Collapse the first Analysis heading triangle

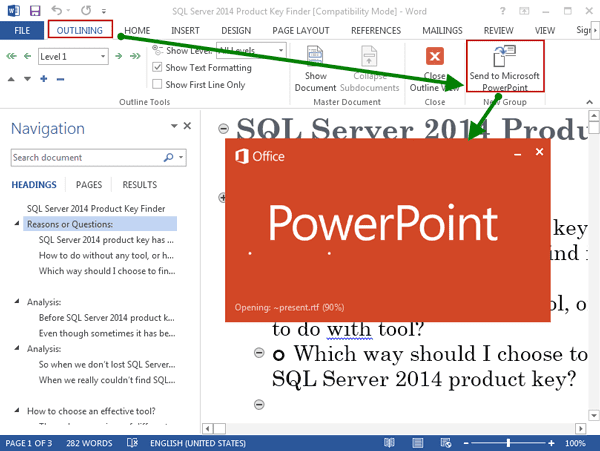coord(17,301)
